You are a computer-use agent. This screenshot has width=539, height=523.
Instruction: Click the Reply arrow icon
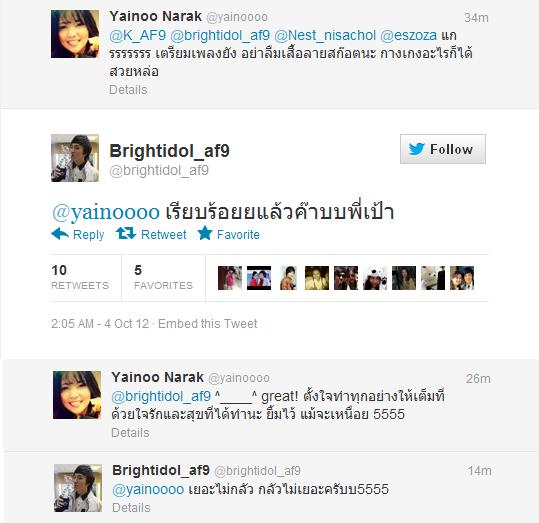coord(60,234)
